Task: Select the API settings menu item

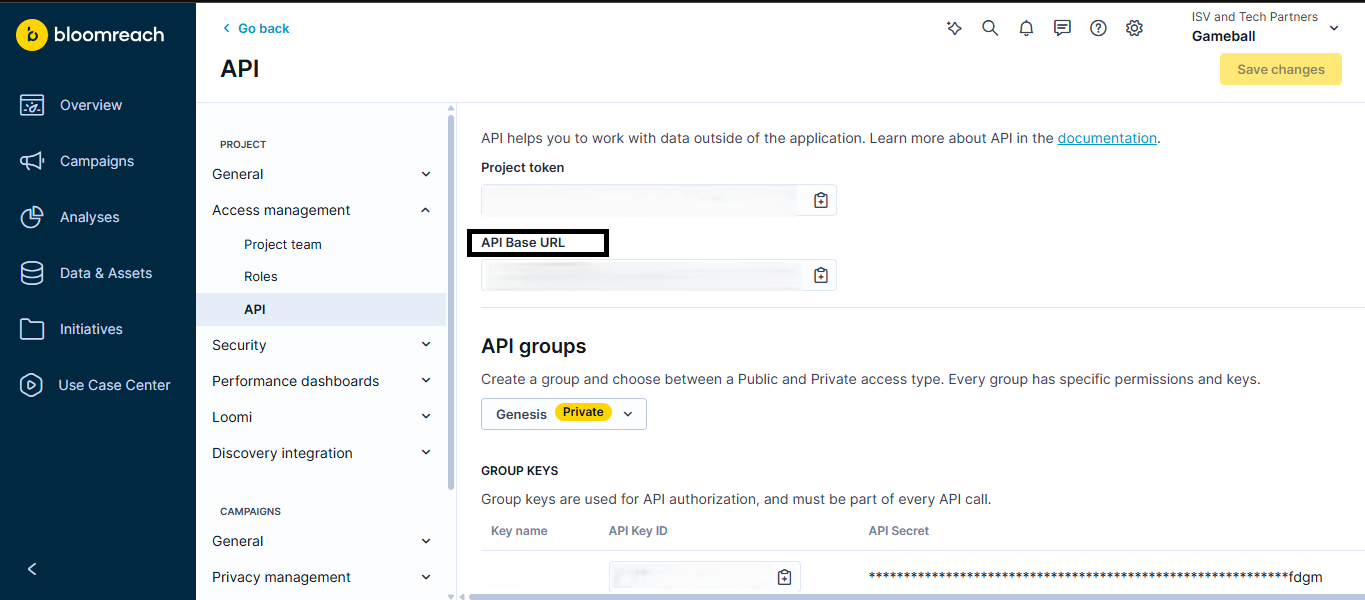Action: [321, 309]
